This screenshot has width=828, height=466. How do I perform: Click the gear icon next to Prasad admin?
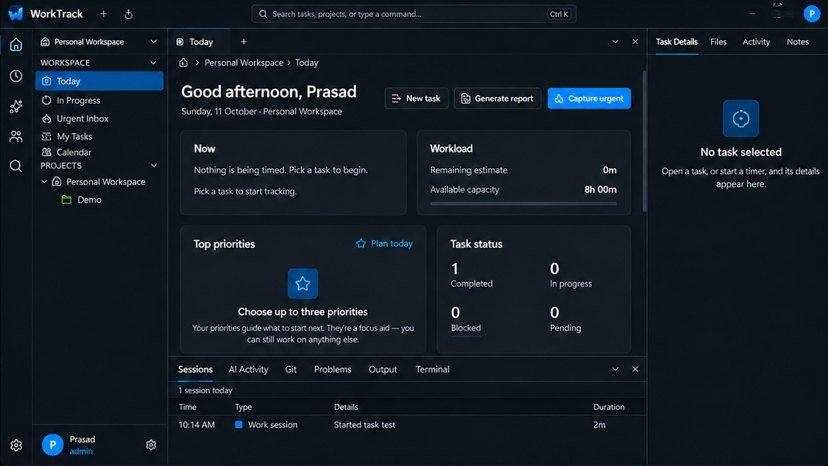click(151, 445)
